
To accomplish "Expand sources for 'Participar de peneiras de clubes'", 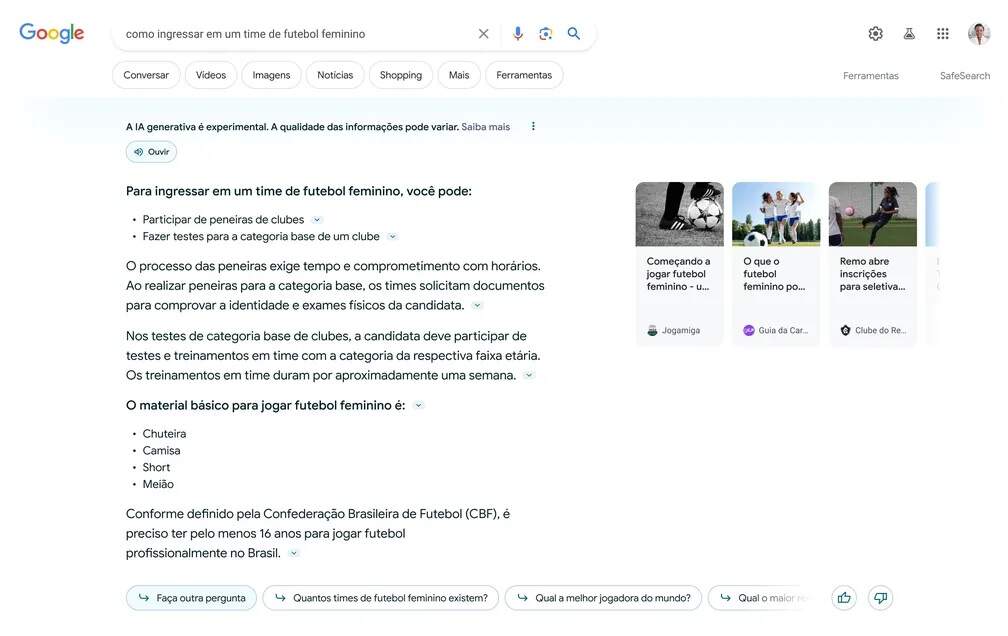I will [x=317, y=220].
